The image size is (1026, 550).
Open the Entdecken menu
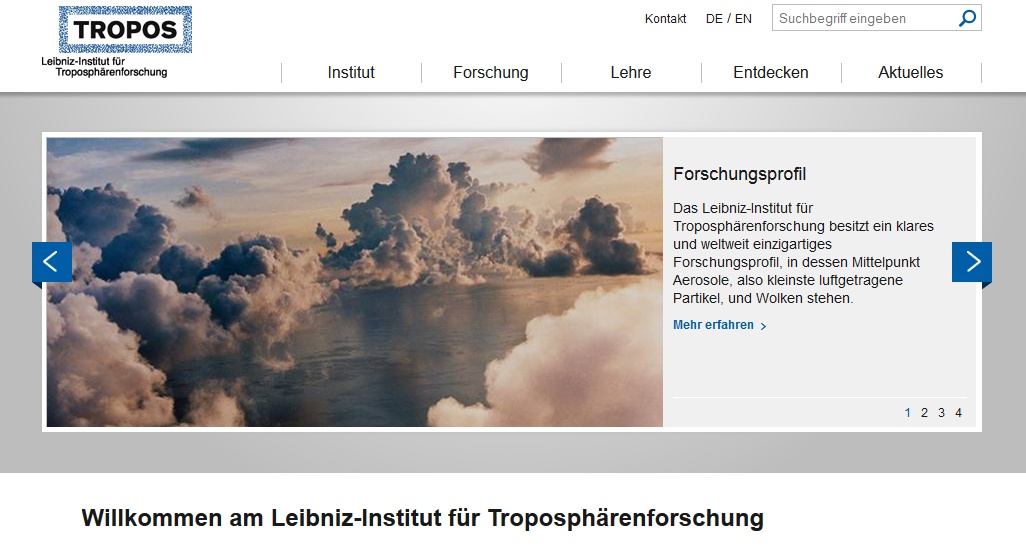(x=771, y=73)
